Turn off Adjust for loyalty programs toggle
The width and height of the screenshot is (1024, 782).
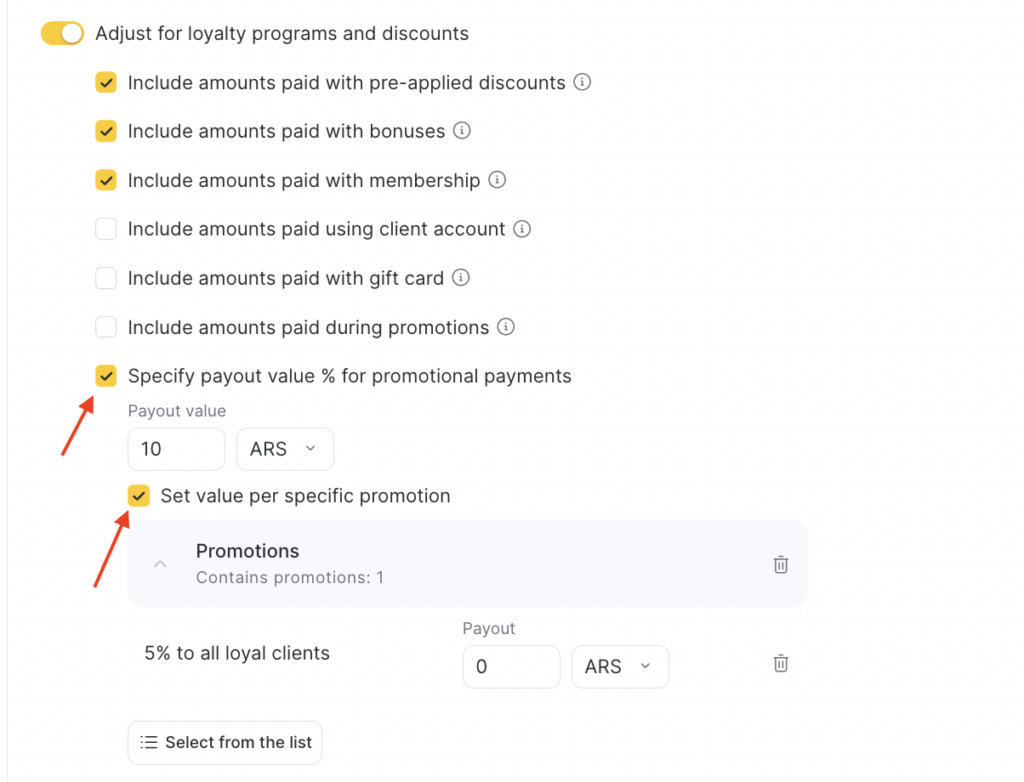(x=62, y=34)
